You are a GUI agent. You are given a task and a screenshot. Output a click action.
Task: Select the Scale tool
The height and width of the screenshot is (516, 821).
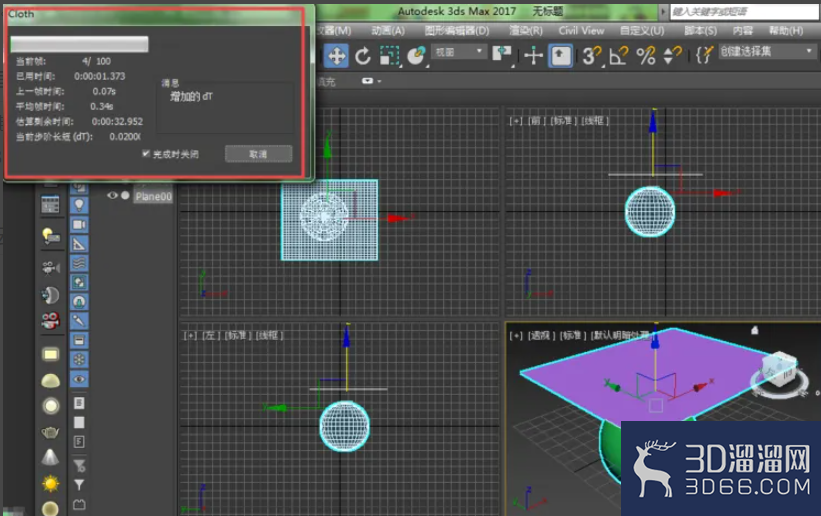click(390, 56)
